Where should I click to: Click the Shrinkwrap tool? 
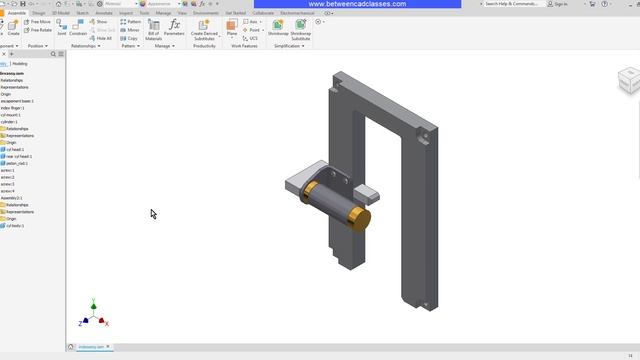pos(278,27)
